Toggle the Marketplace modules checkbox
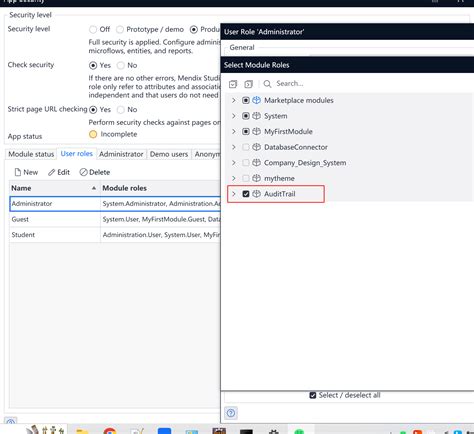Screen dimensions: 474x434 (x=246, y=100)
